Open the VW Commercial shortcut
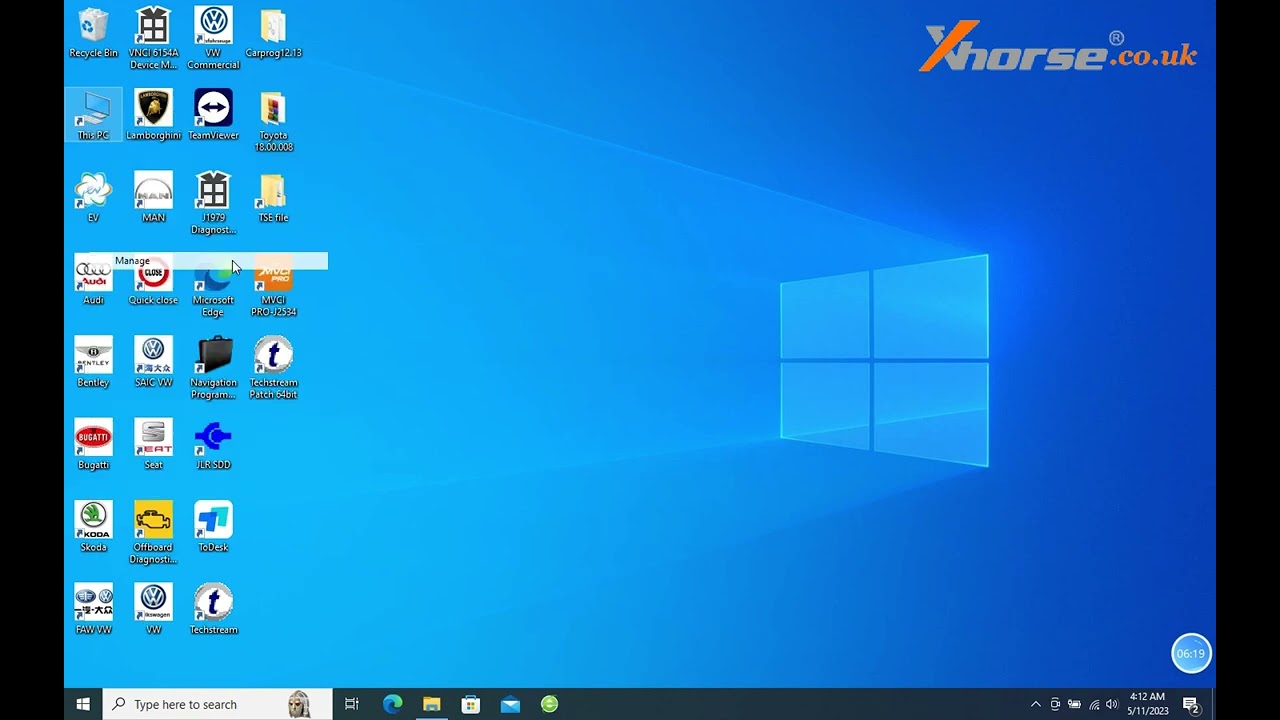This screenshot has width=1280, height=720. [x=213, y=39]
